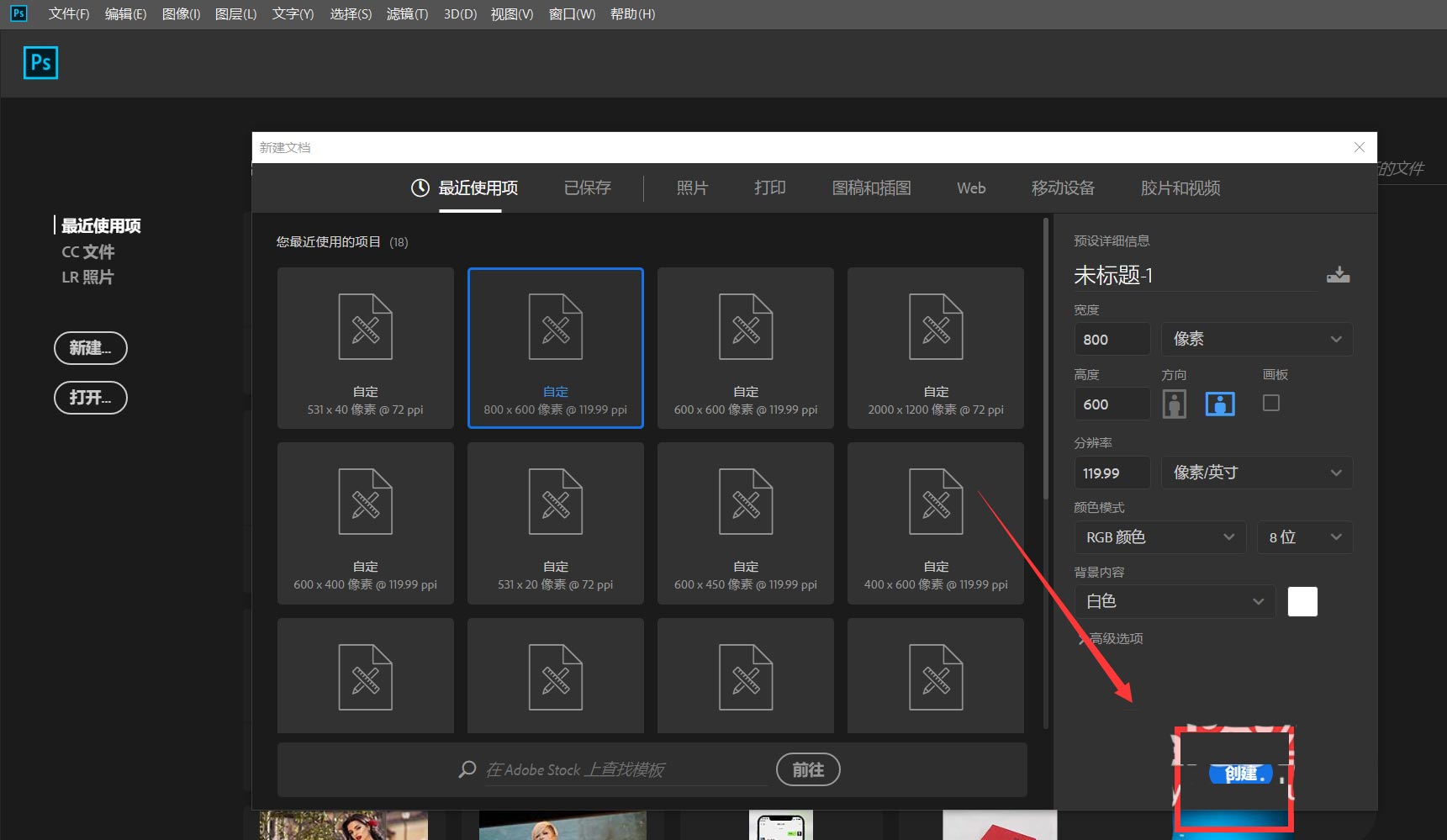Viewport: 1447px width, 840px height.
Task: Switch to the 打印 tab
Action: 769,188
